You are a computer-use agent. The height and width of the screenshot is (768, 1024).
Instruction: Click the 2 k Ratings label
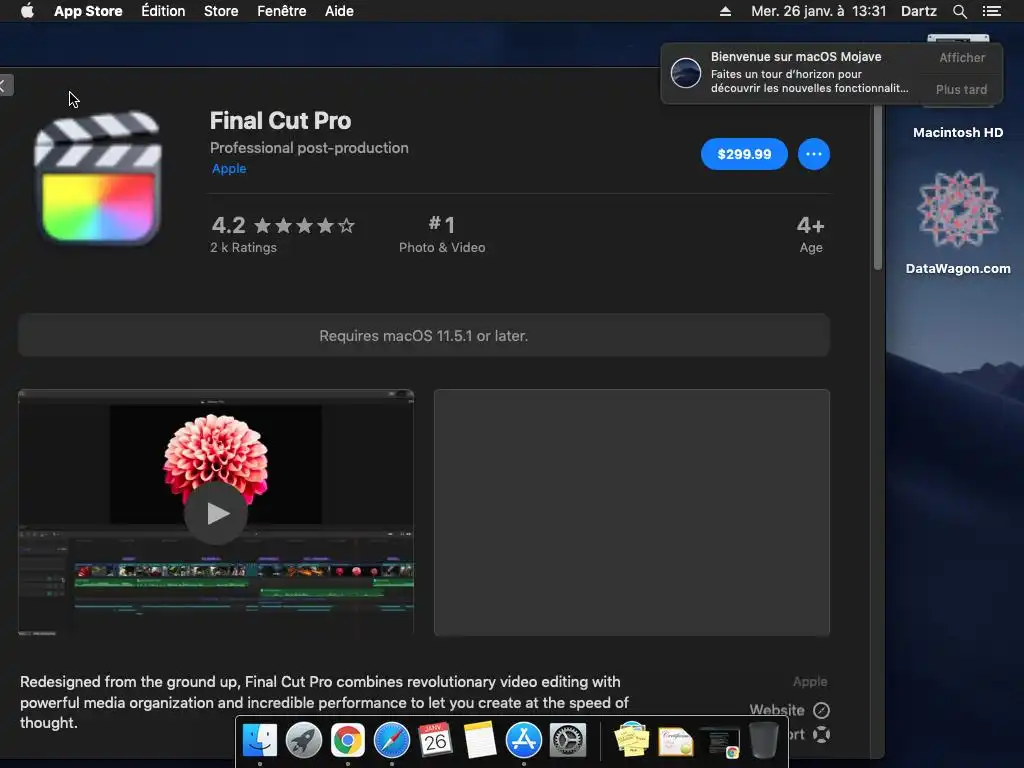(244, 248)
